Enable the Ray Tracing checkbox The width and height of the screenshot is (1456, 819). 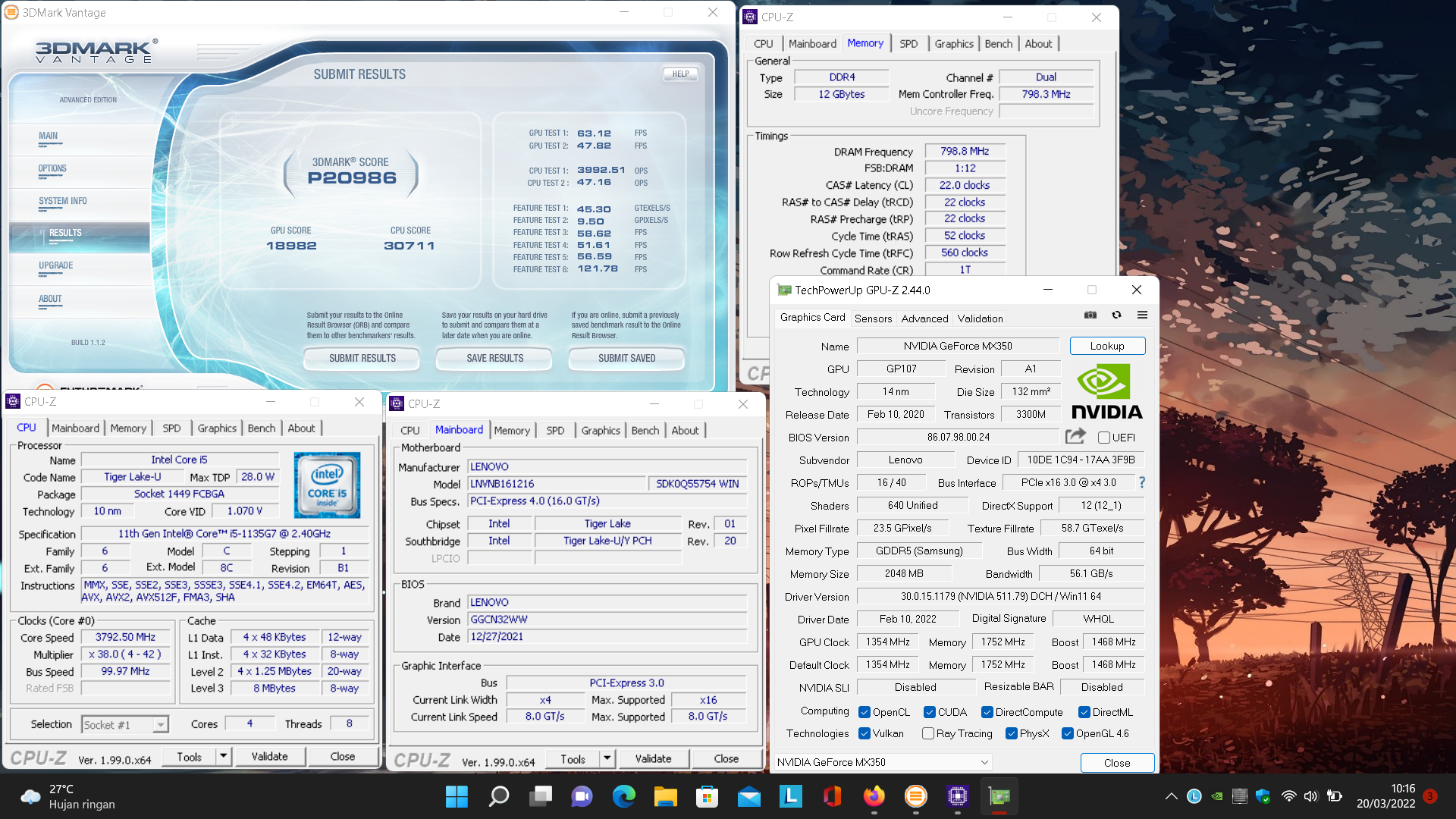pyautogui.click(x=927, y=733)
